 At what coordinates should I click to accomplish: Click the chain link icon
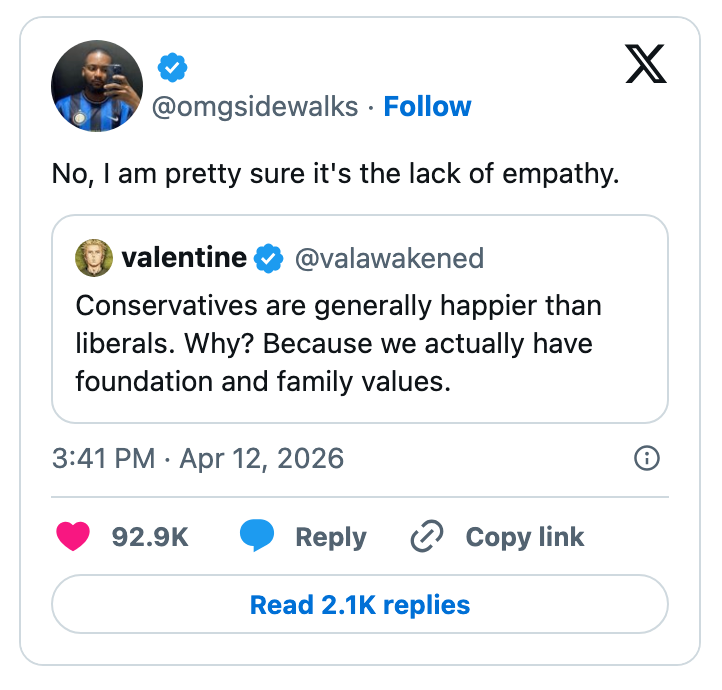[427, 536]
